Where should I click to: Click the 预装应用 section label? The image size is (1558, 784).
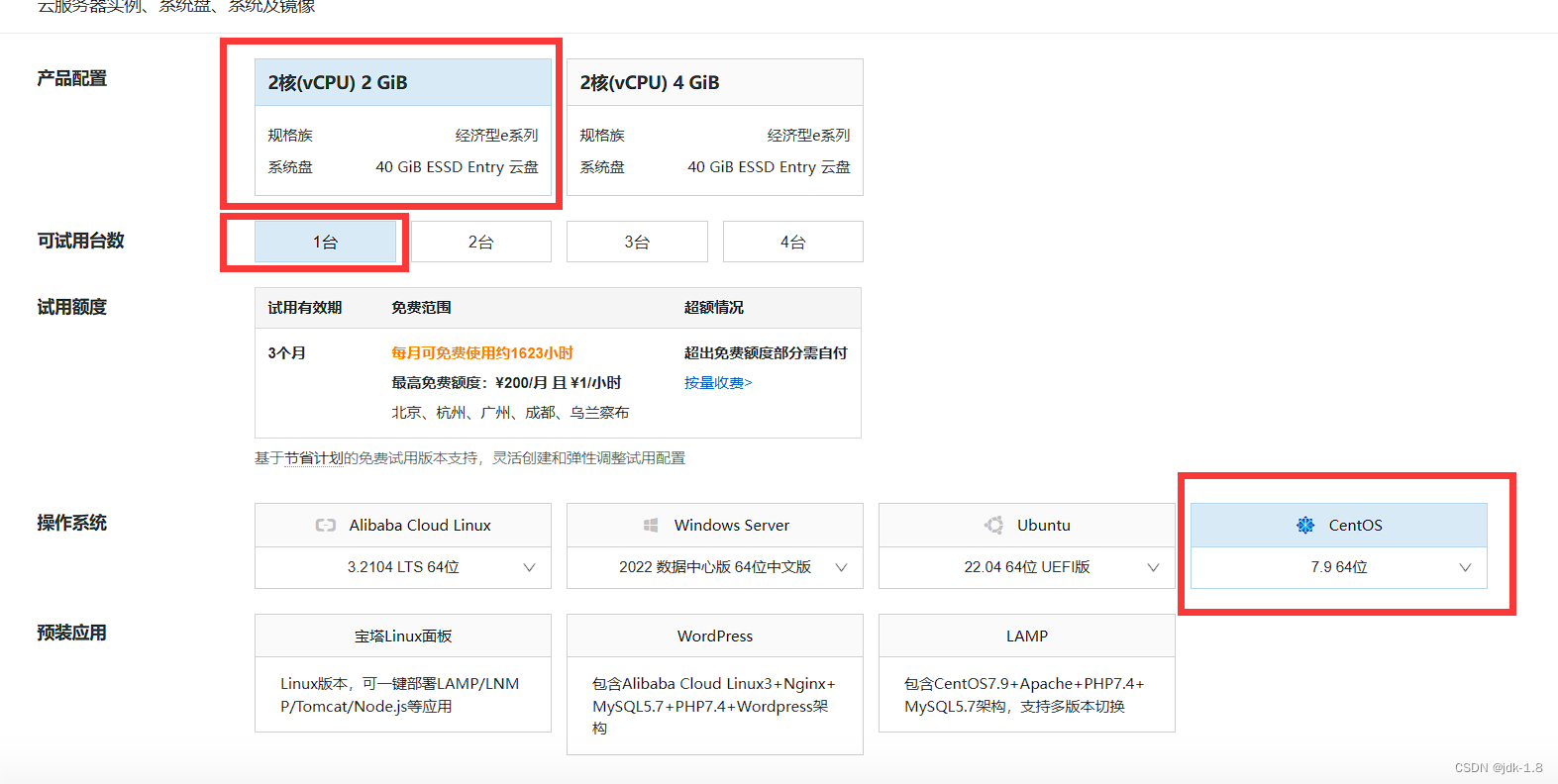[71, 633]
